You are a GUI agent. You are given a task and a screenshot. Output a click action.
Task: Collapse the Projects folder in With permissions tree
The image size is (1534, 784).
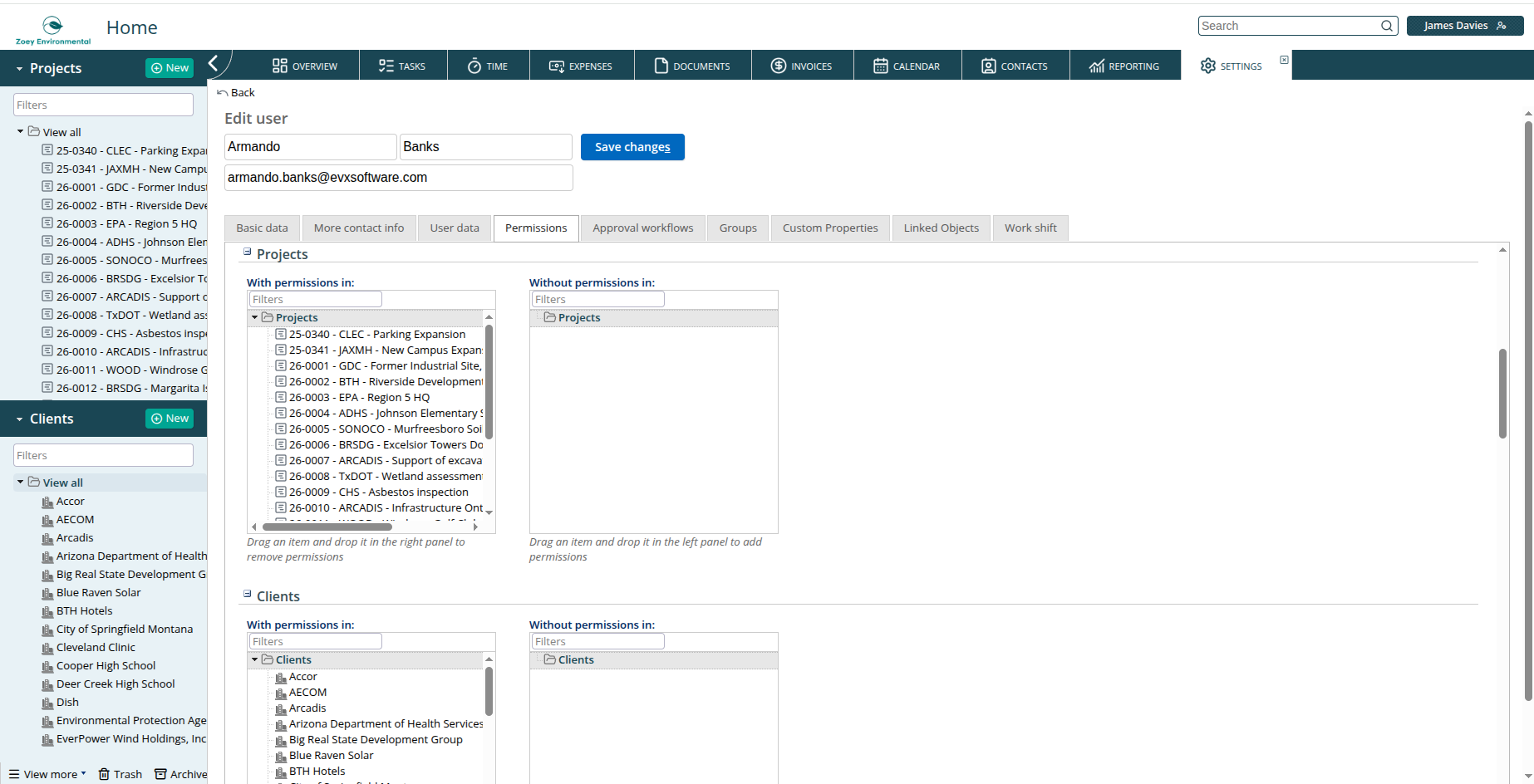(254, 317)
